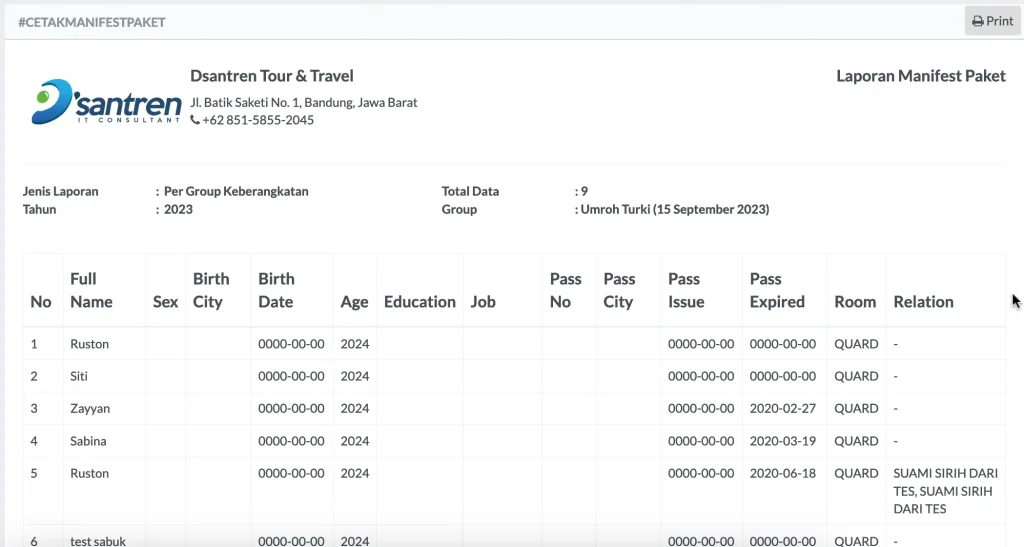Image resolution: width=1024 pixels, height=547 pixels.
Task: Click the Umroh Turki group value
Action: click(x=675, y=210)
